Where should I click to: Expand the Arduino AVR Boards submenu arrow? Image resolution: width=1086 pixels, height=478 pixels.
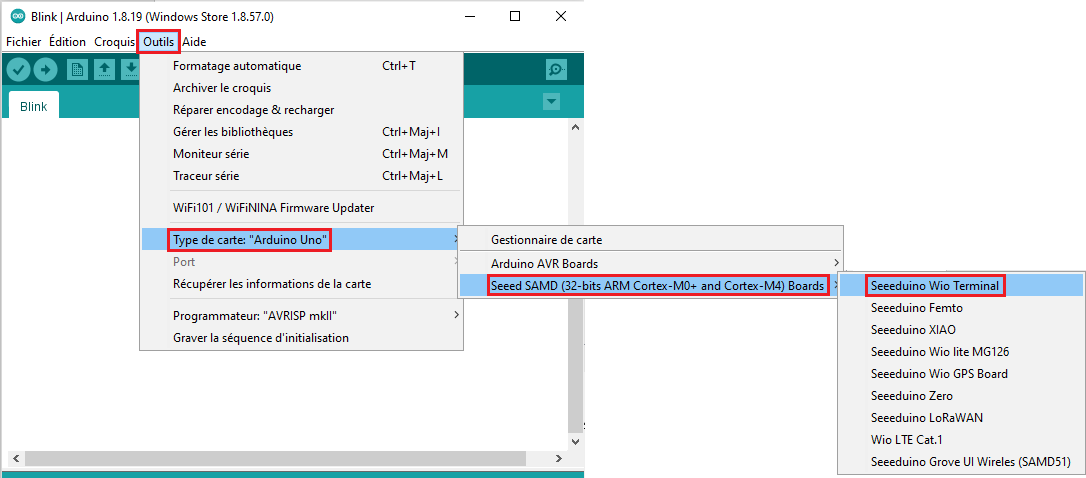coord(836,263)
